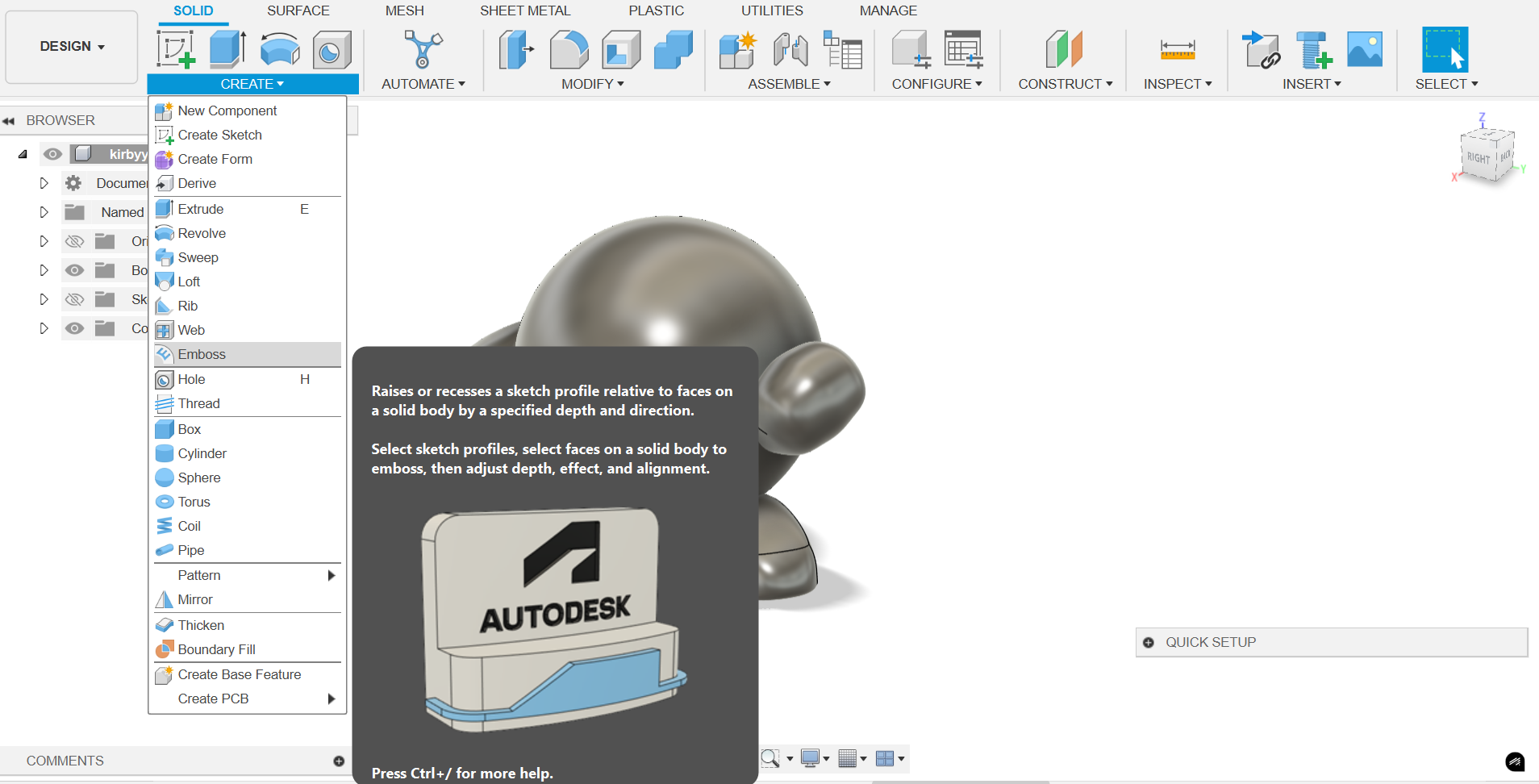The height and width of the screenshot is (784, 1539).
Task: Click the Hole toolbar icon
Action: 332,49
